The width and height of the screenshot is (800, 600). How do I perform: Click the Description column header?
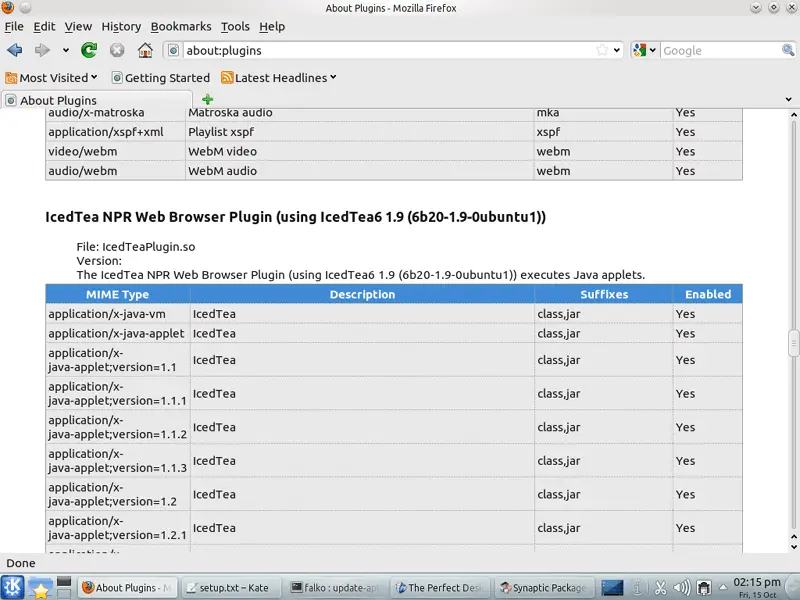362,294
